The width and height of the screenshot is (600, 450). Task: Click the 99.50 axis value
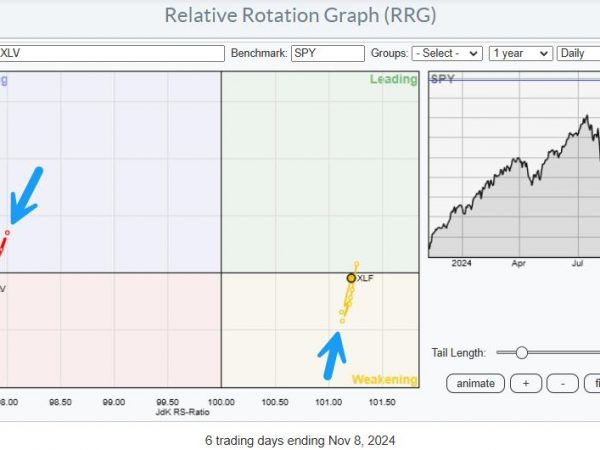168,402
